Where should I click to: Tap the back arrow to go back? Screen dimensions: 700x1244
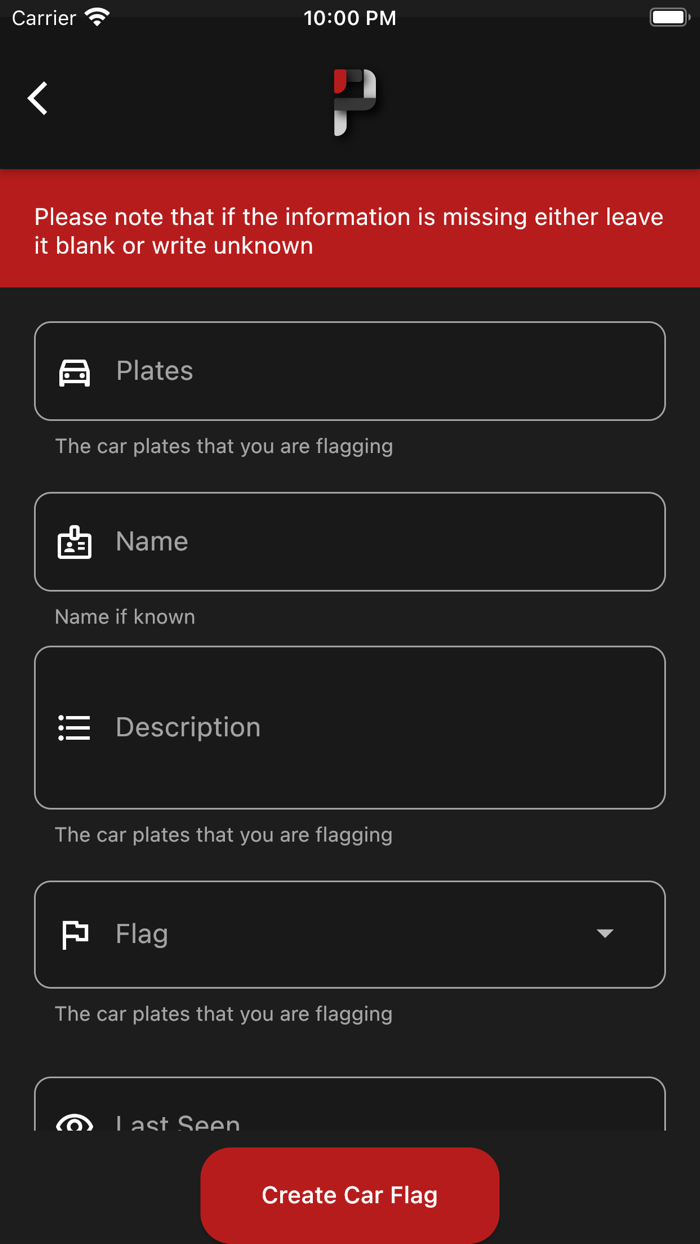(x=36, y=98)
